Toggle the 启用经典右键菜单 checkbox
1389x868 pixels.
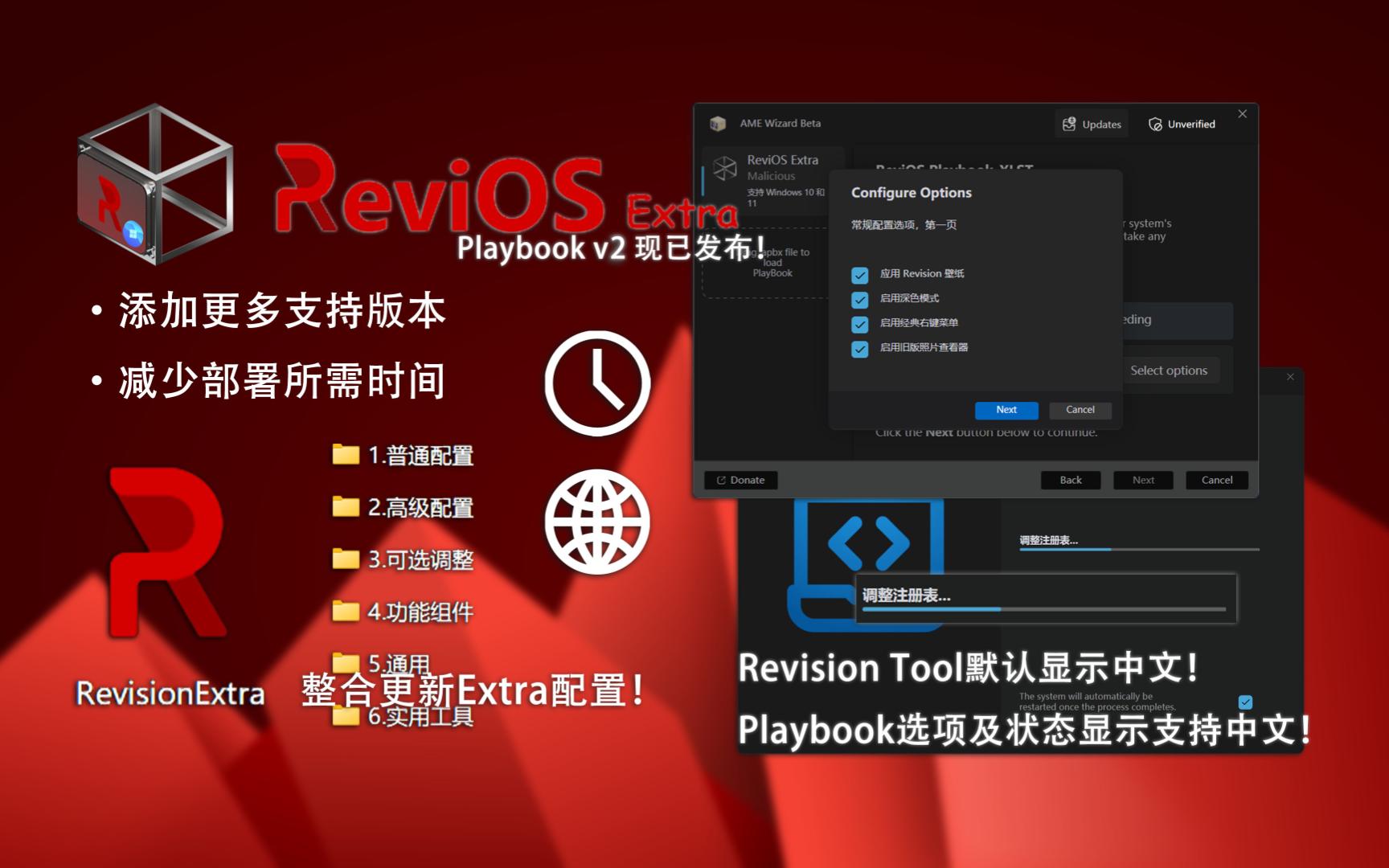tap(860, 324)
